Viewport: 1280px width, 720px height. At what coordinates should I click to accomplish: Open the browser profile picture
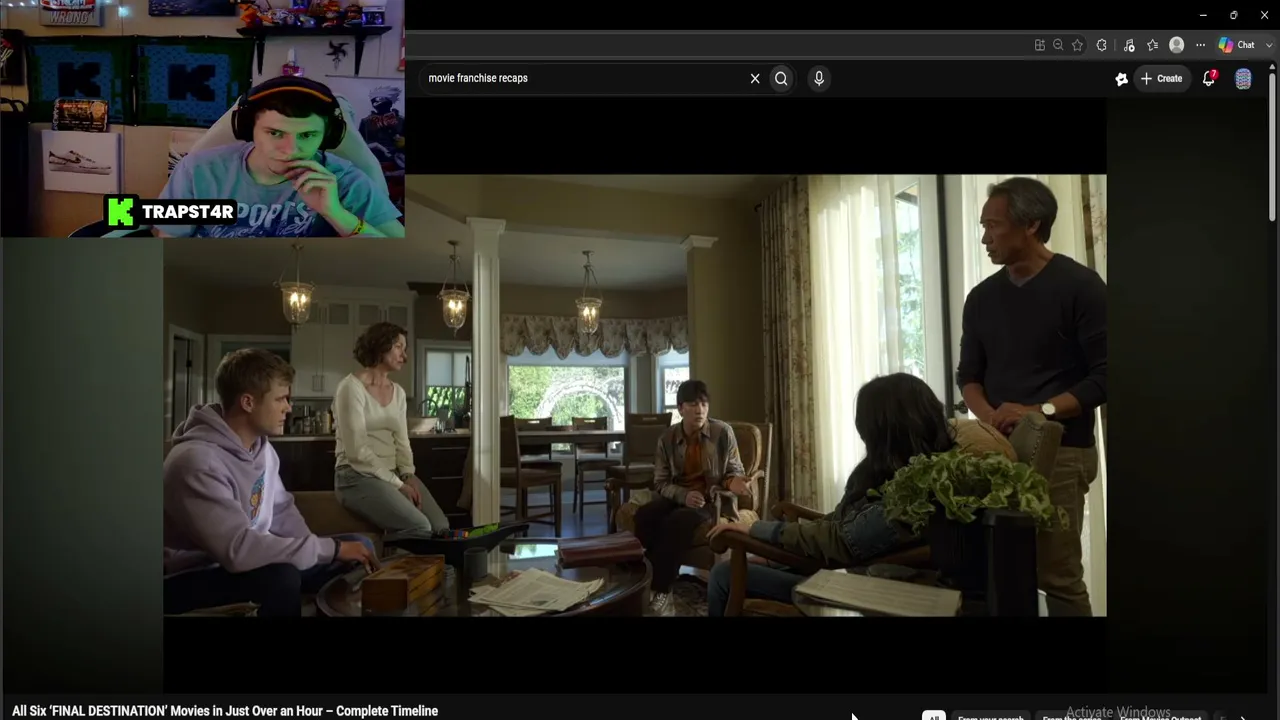1177,45
